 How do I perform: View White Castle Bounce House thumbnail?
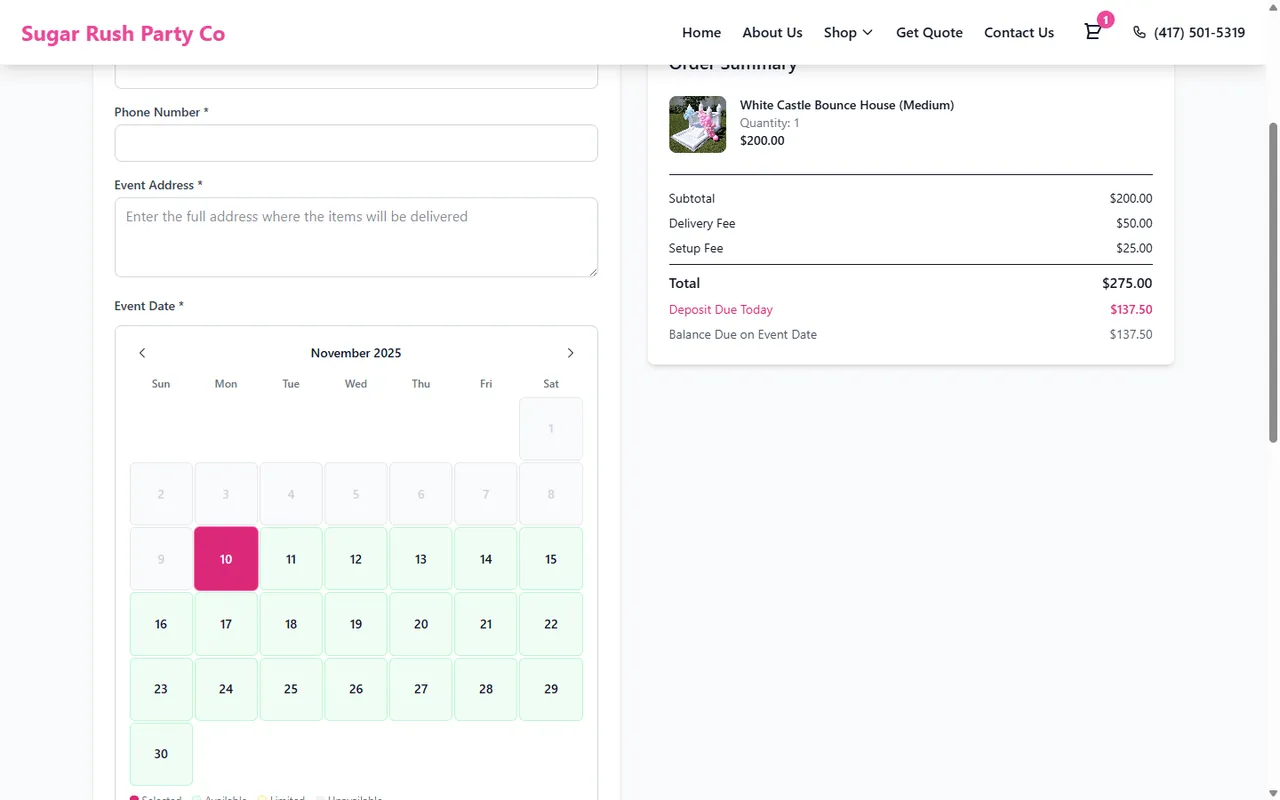click(697, 124)
